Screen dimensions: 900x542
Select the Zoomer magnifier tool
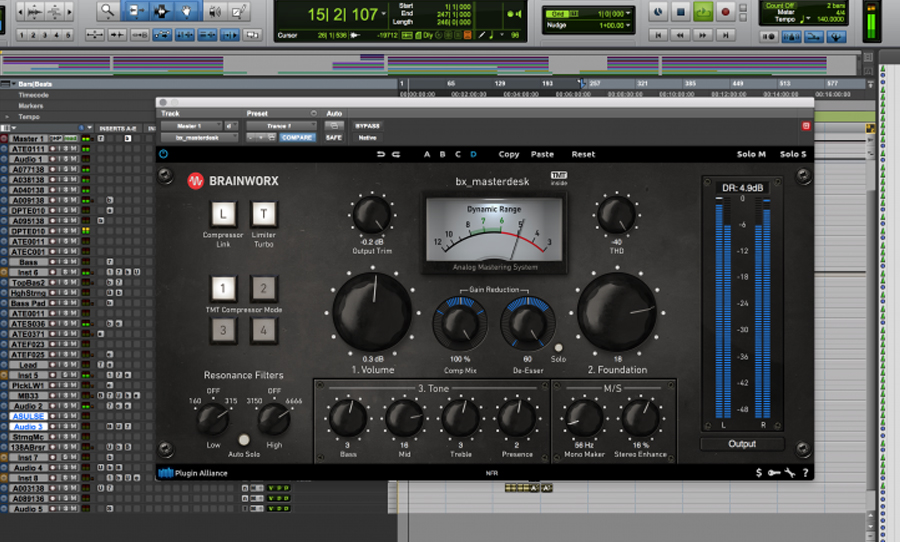108,12
